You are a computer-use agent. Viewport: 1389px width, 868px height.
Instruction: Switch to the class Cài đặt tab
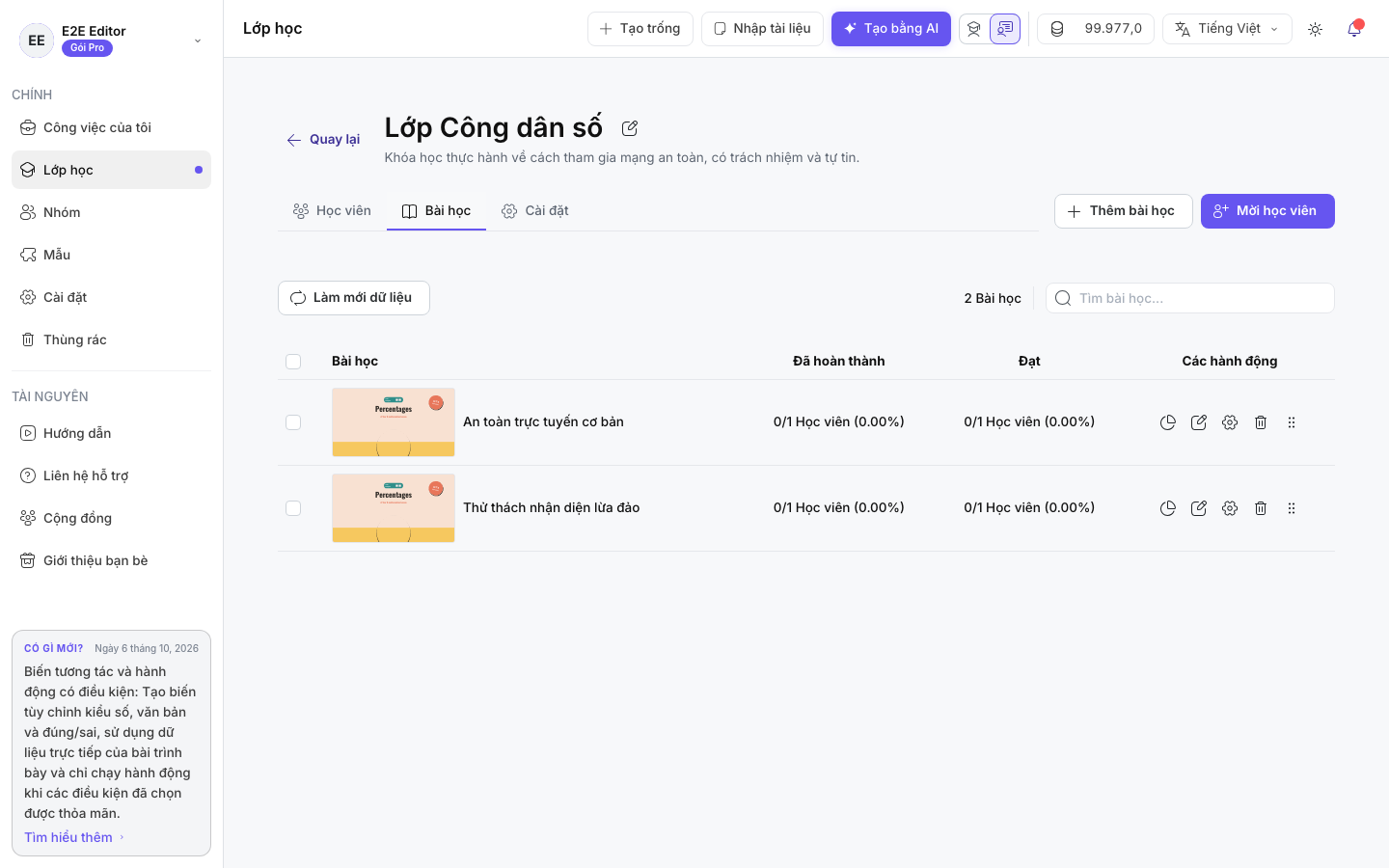[535, 210]
